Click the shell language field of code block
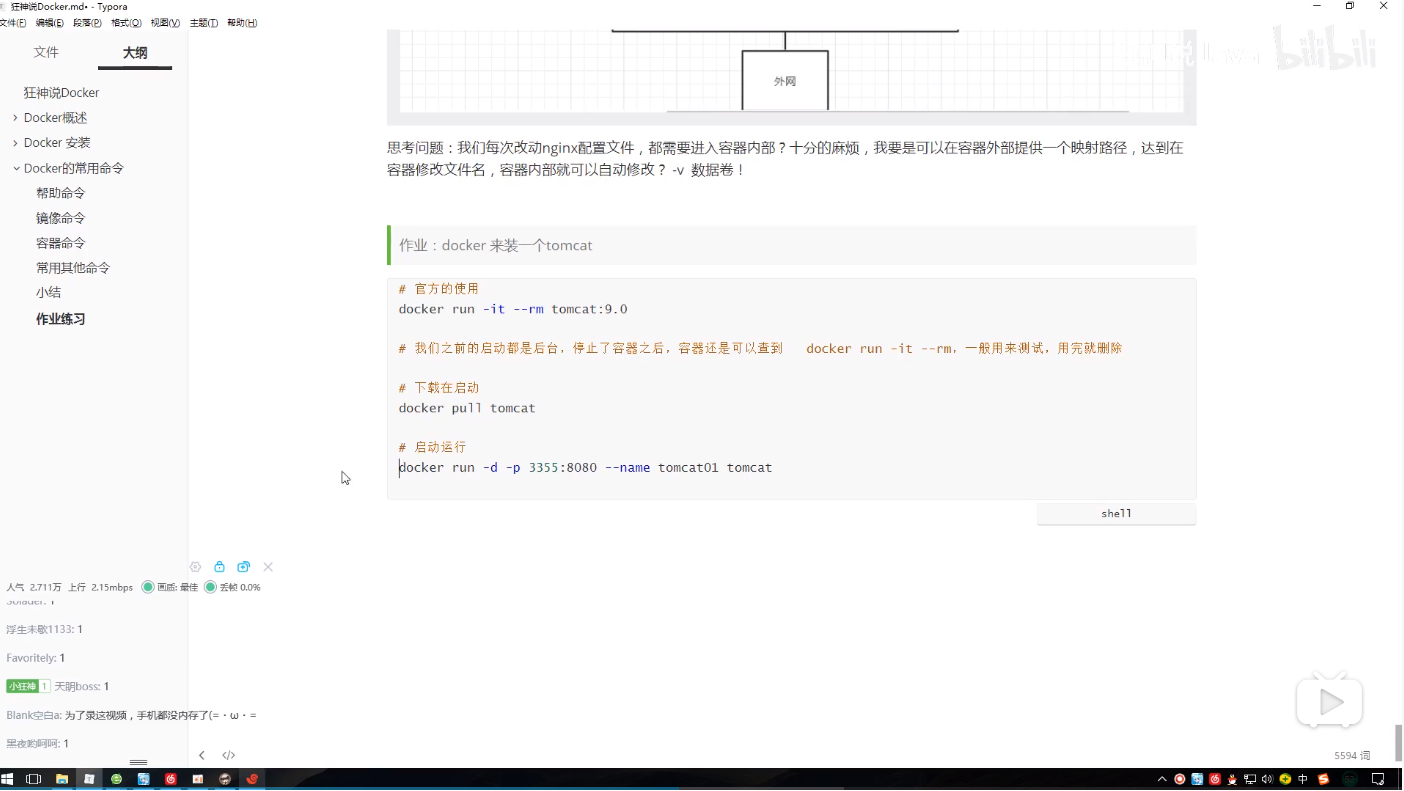Viewport: 1404px width, 791px height. tap(1116, 514)
